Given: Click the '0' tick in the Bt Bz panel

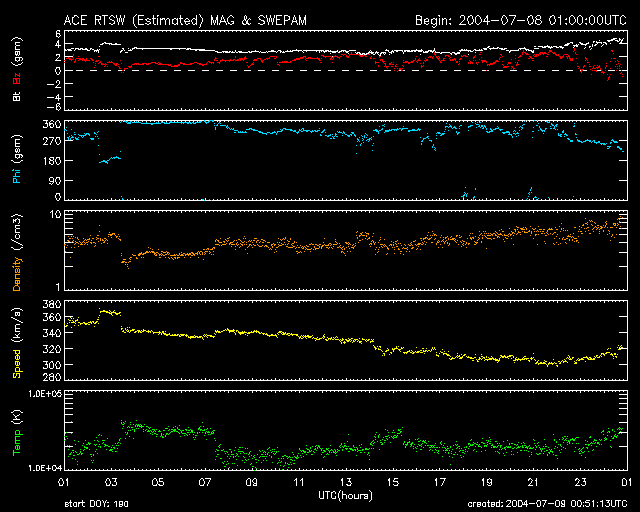Looking at the screenshot, I should [x=58, y=71].
